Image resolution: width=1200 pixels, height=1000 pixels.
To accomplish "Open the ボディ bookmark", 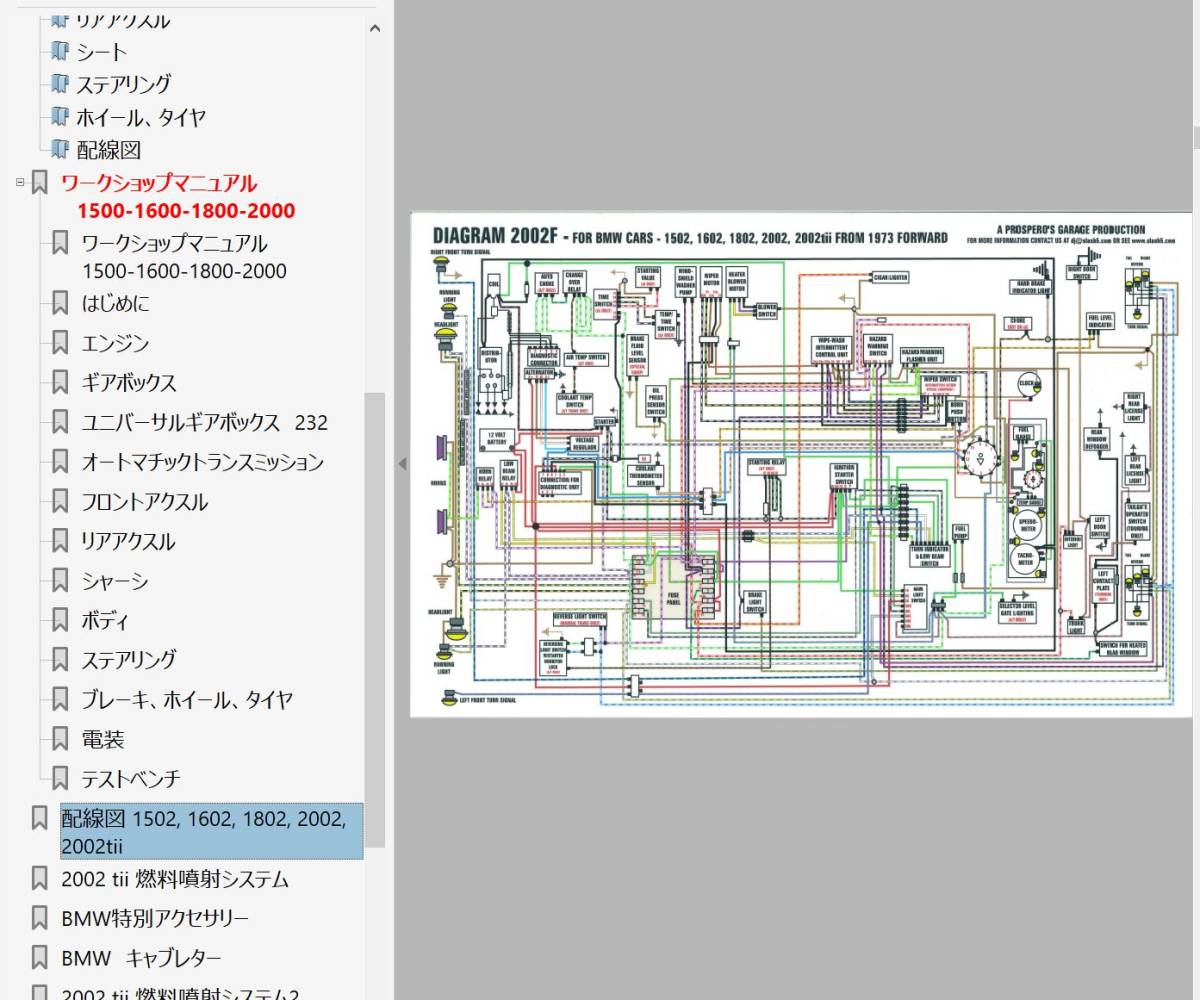I will coord(105,621).
